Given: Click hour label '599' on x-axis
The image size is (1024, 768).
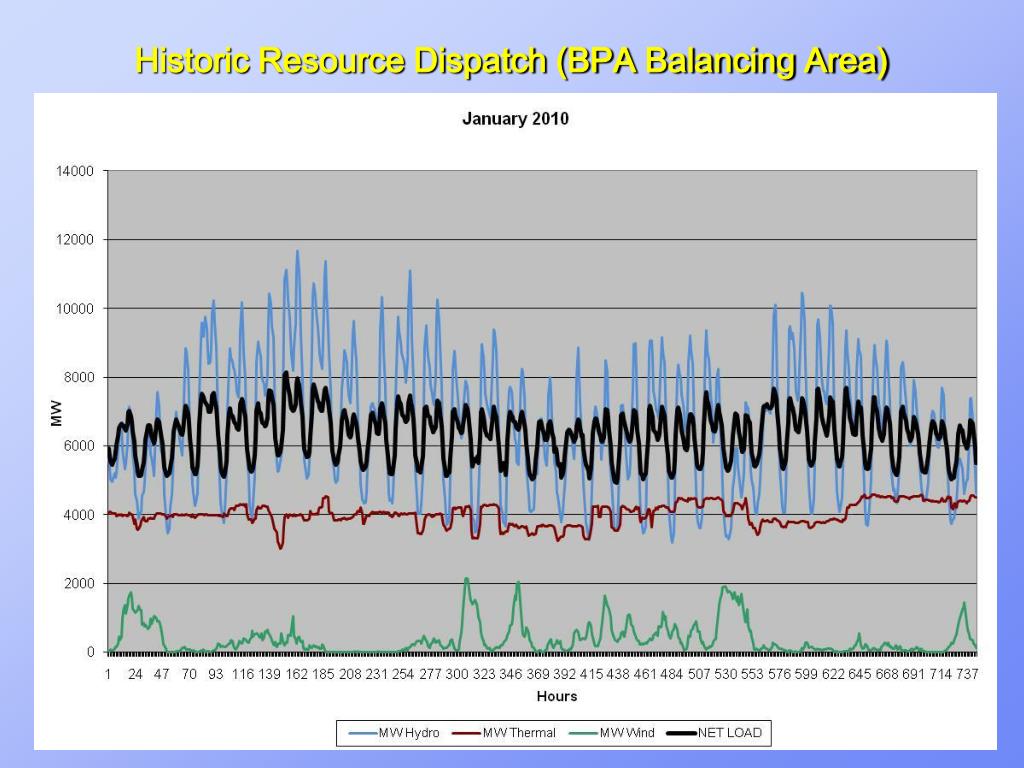Looking at the screenshot, I should tap(807, 674).
